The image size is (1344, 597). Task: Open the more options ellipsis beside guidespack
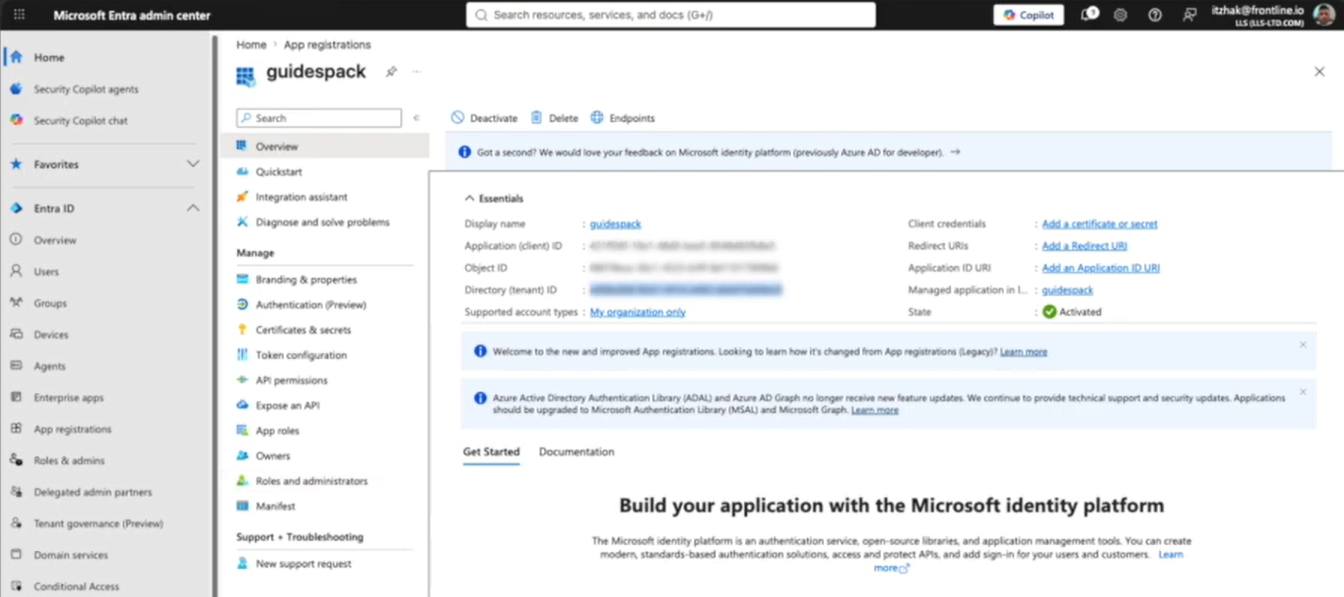click(416, 72)
